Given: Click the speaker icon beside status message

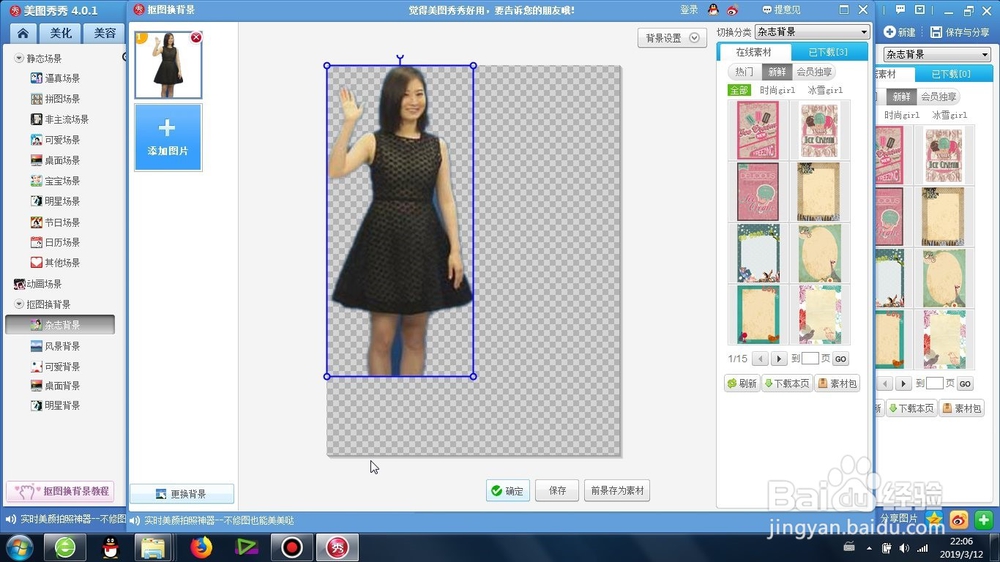Looking at the screenshot, I should (x=135, y=521).
